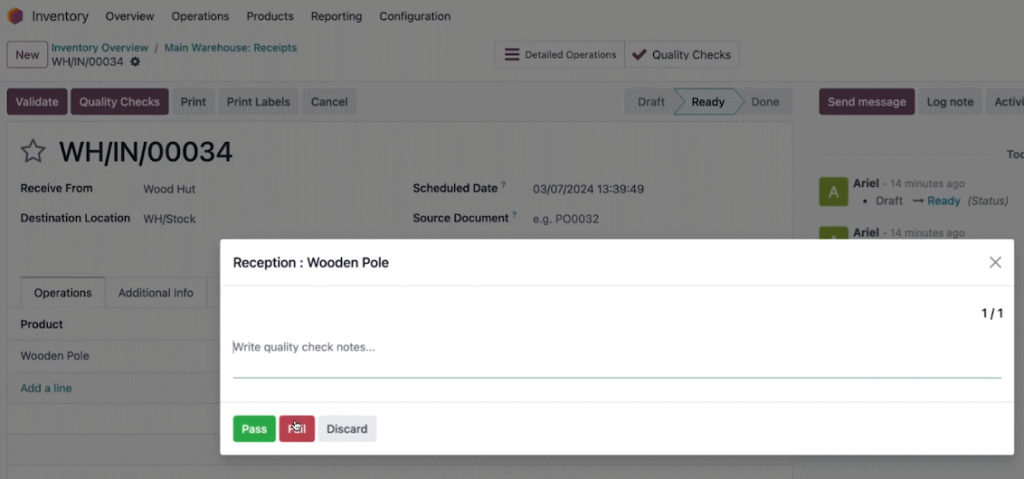
Task: Close the Reception Wooden Pole dialog
Action: click(x=995, y=262)
